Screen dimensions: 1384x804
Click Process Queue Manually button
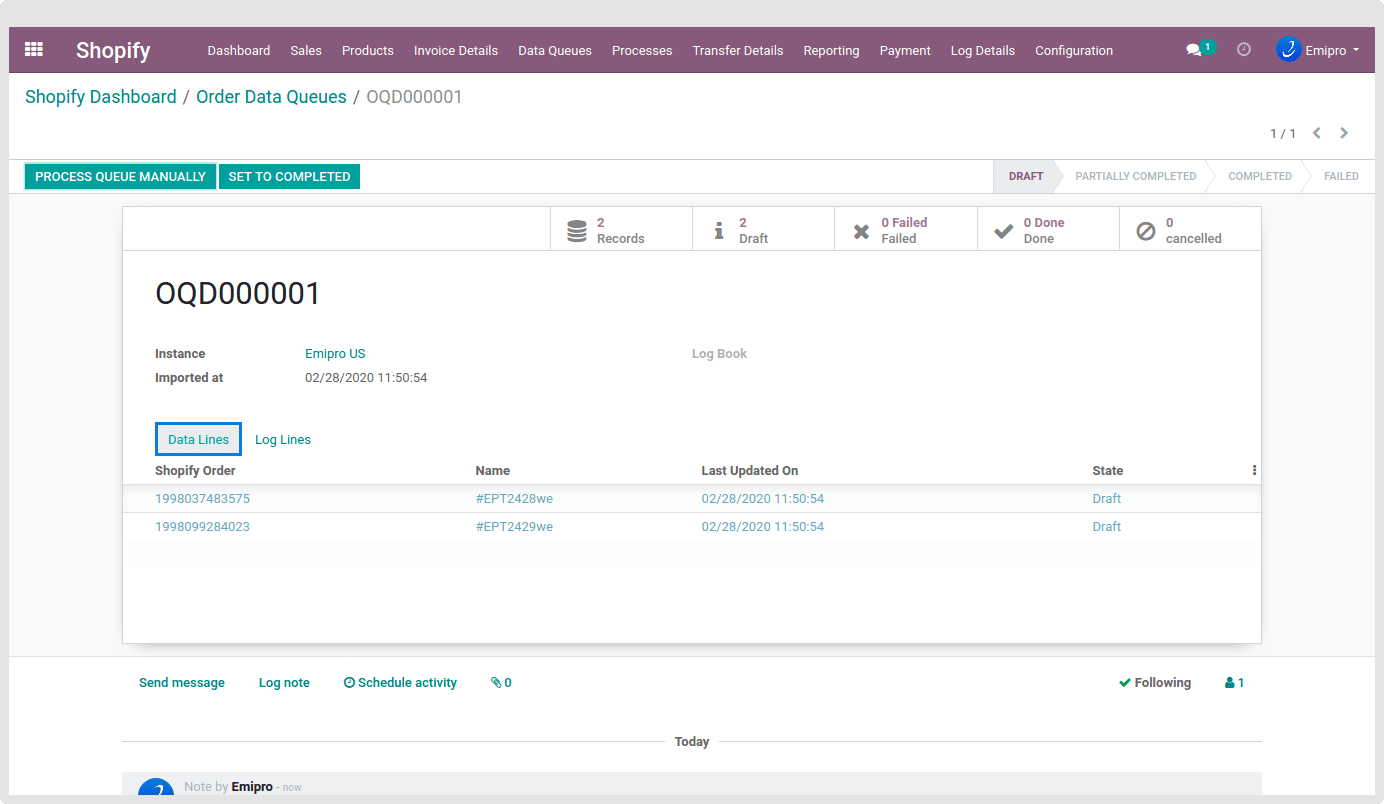tap(120, 177)
